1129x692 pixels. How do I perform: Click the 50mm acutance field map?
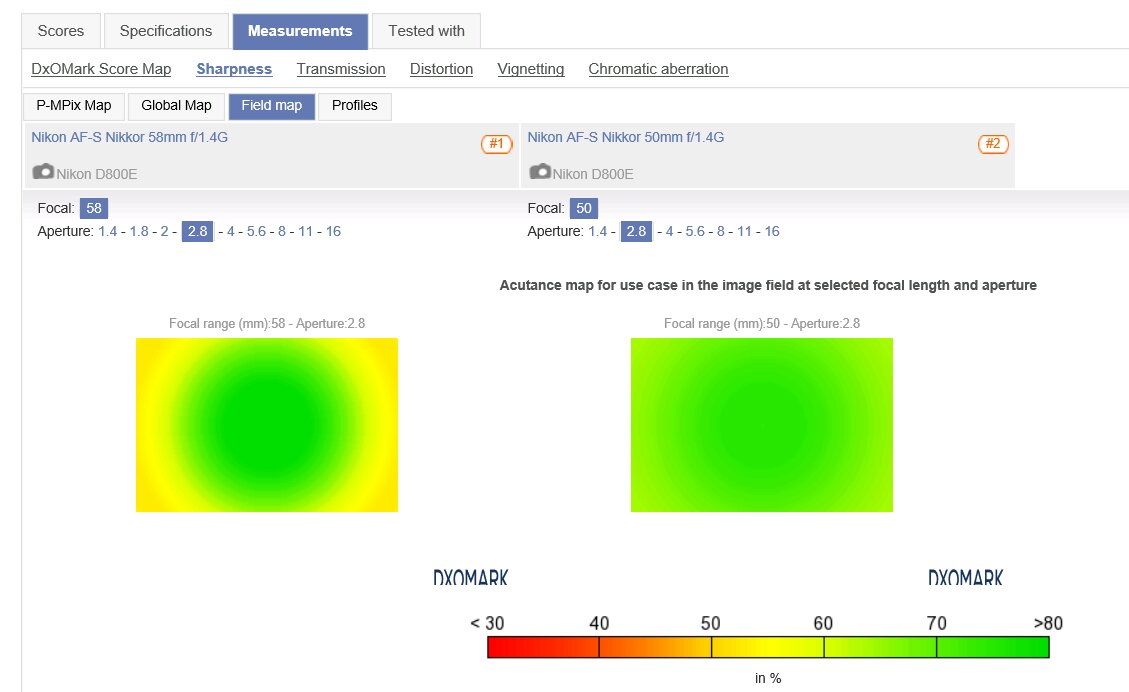coord(762,425)
